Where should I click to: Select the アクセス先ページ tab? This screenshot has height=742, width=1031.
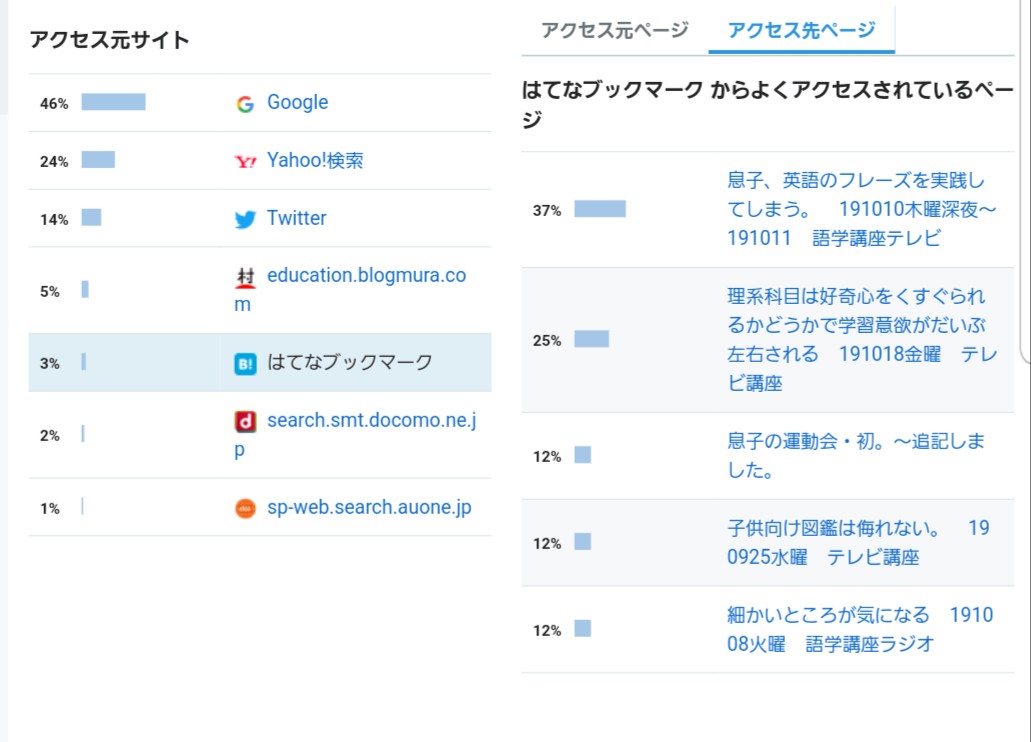click(x=801, y=30)
